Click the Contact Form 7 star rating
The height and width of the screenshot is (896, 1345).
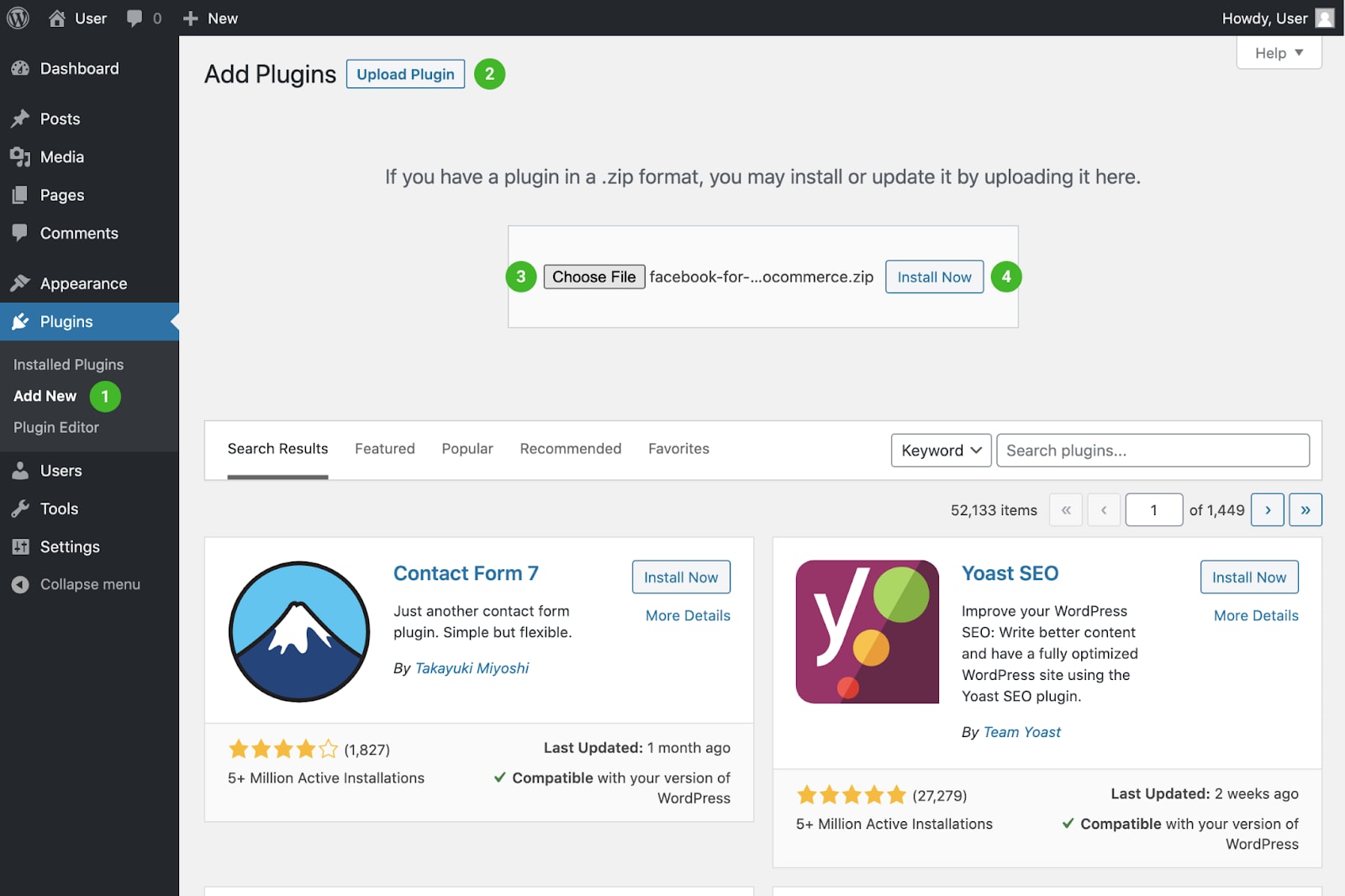pyautogui.click(x=282, y=748)
